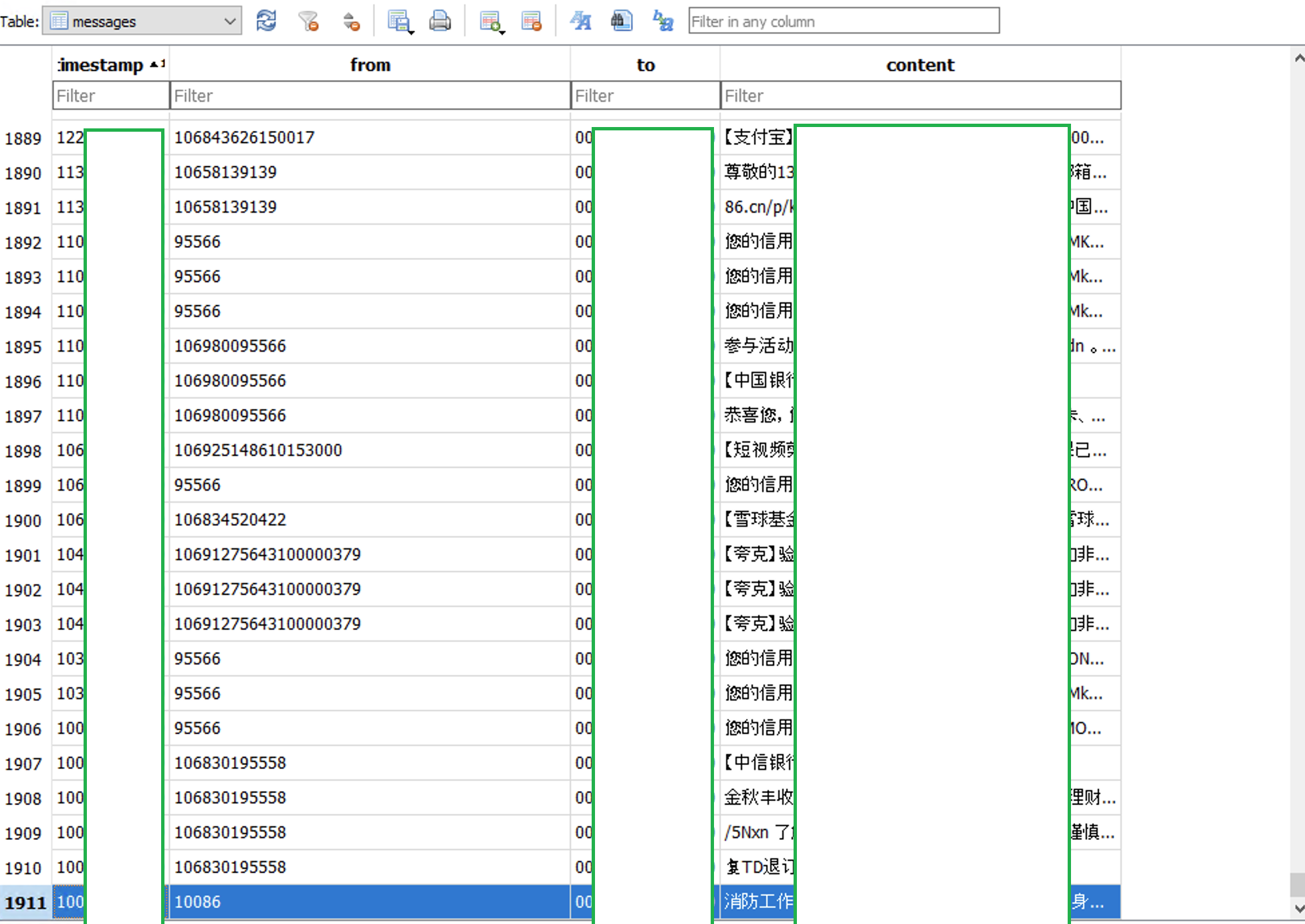Viewport: 1305px width, 924px height.
Task: Click the refresh table data icon
Action: click(x=266, y=21)
